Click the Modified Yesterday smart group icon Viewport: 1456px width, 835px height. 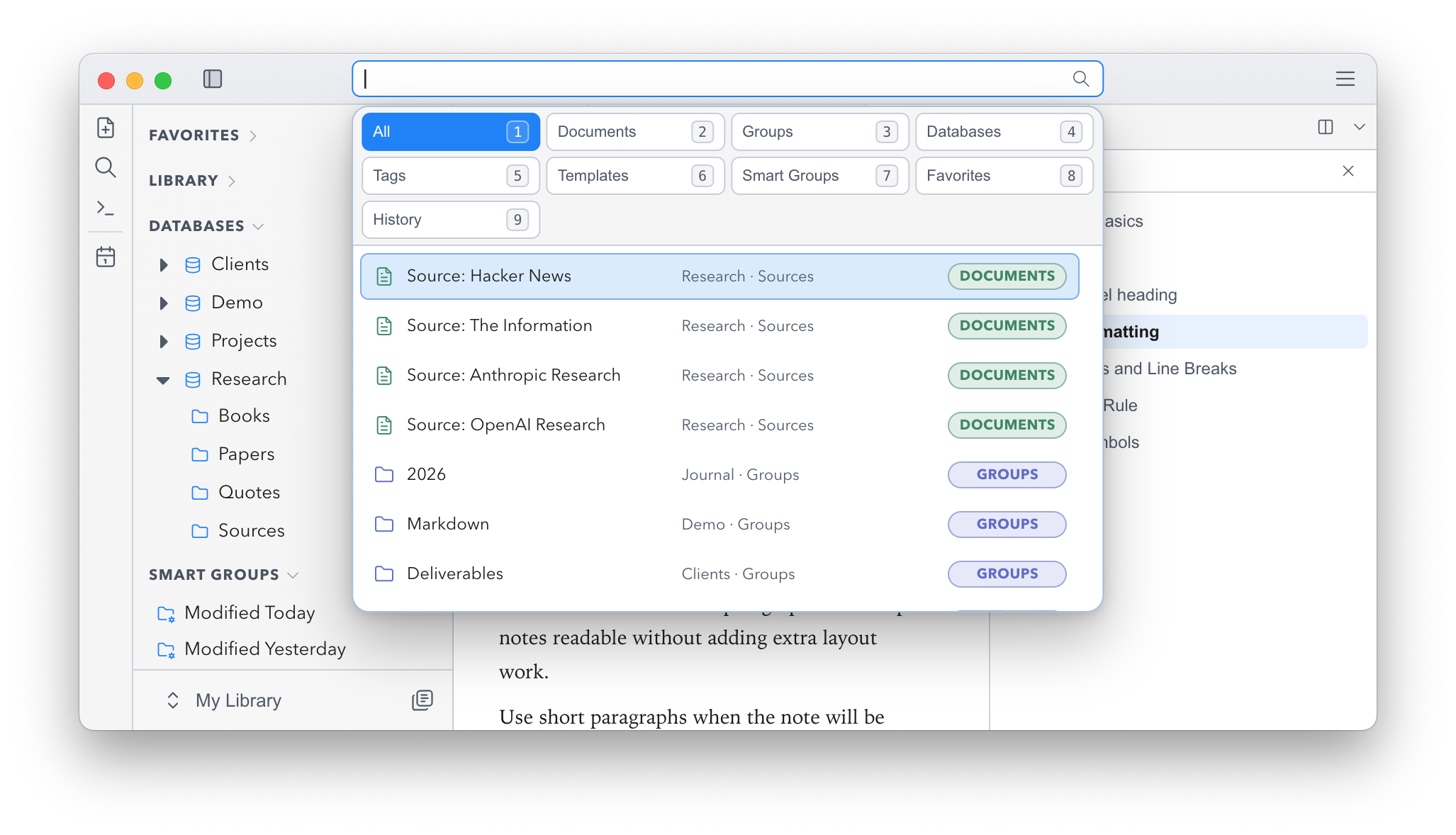point(166,650)
